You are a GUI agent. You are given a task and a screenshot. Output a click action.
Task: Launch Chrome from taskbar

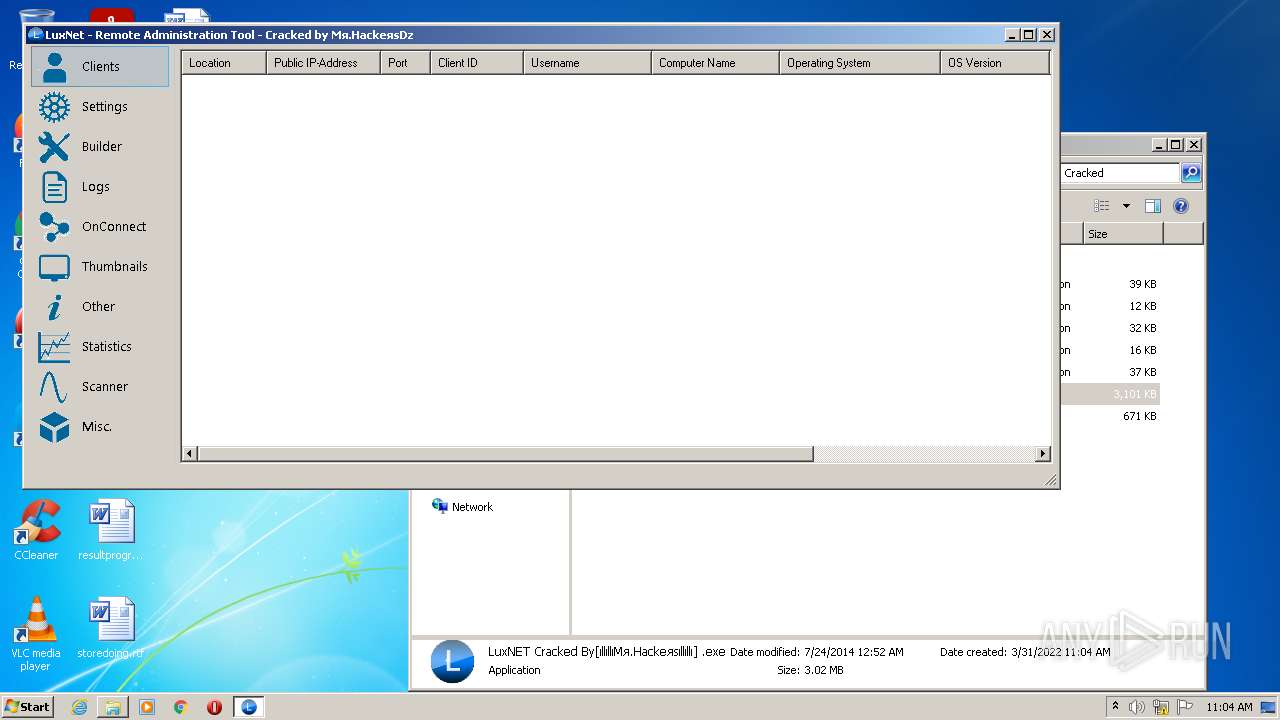click(180, 707)
